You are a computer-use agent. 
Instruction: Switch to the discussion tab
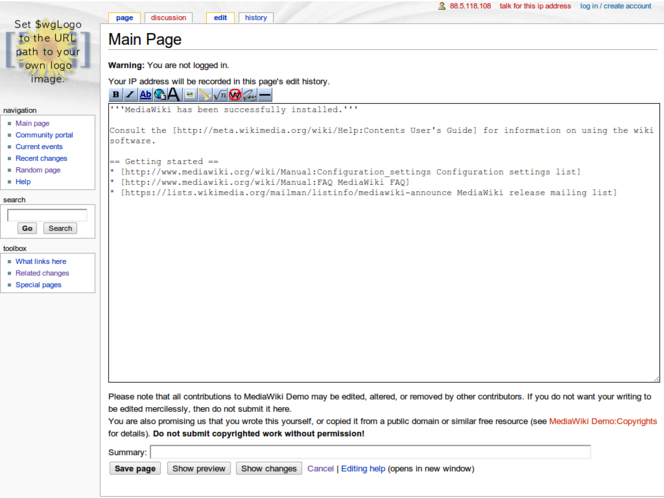tap(168, 18)
